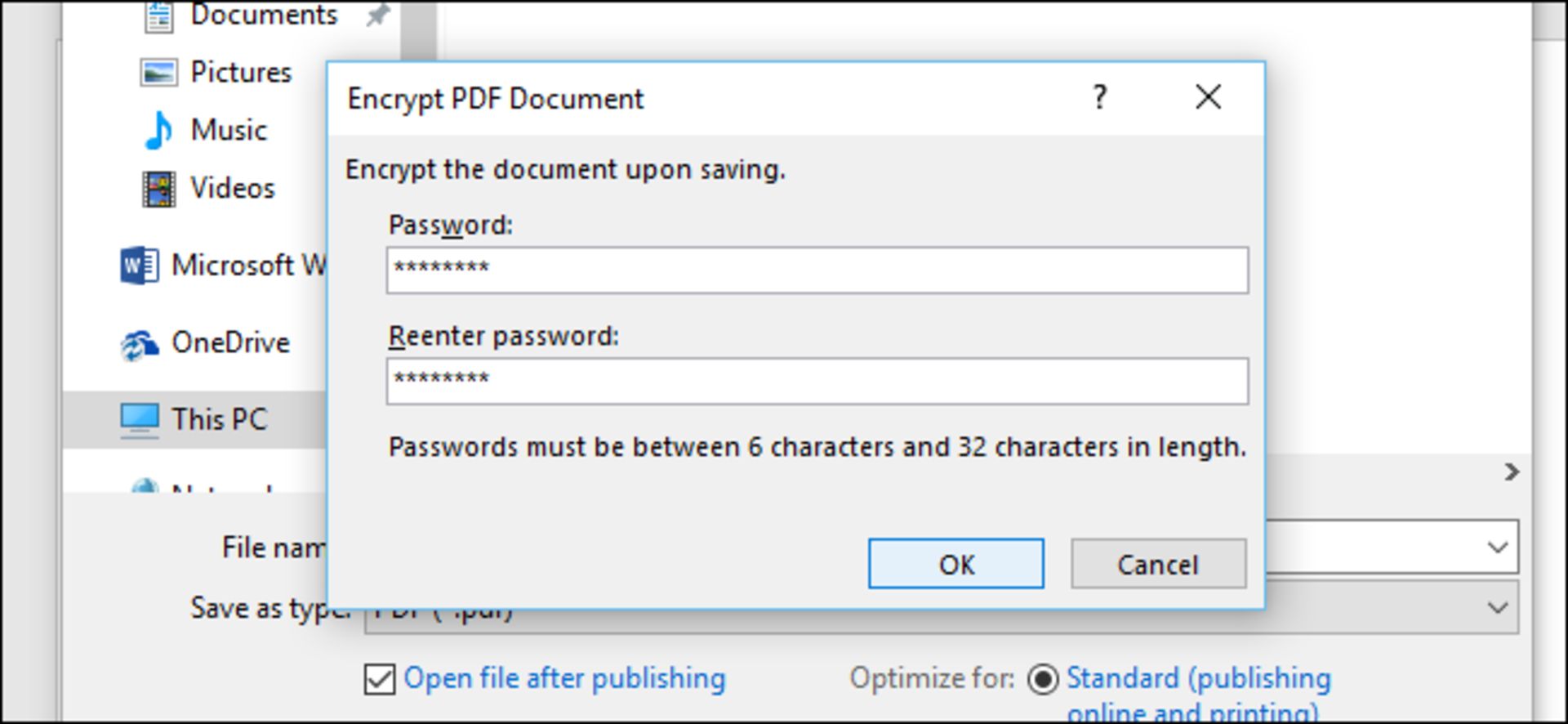The image size is (1568, 724).
Task: Click the Videos folder icon
Action: tap(158, 189)
